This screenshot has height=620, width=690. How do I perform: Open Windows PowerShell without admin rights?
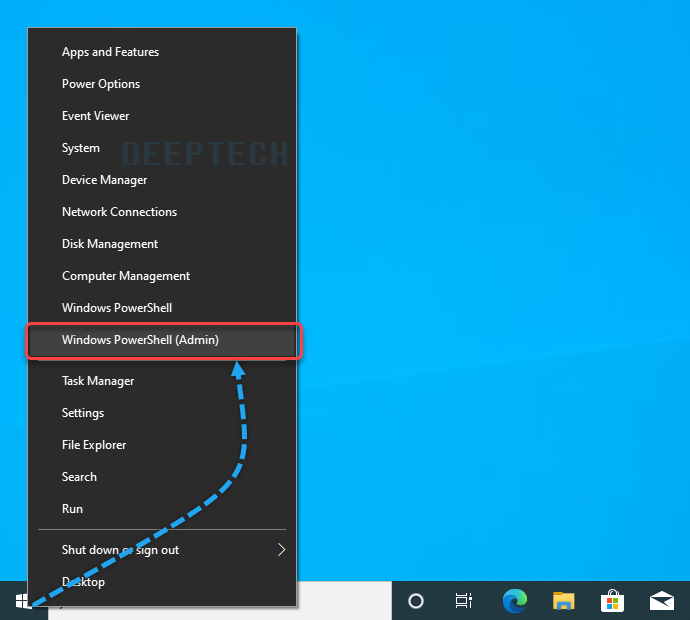(x=162, y=308)
